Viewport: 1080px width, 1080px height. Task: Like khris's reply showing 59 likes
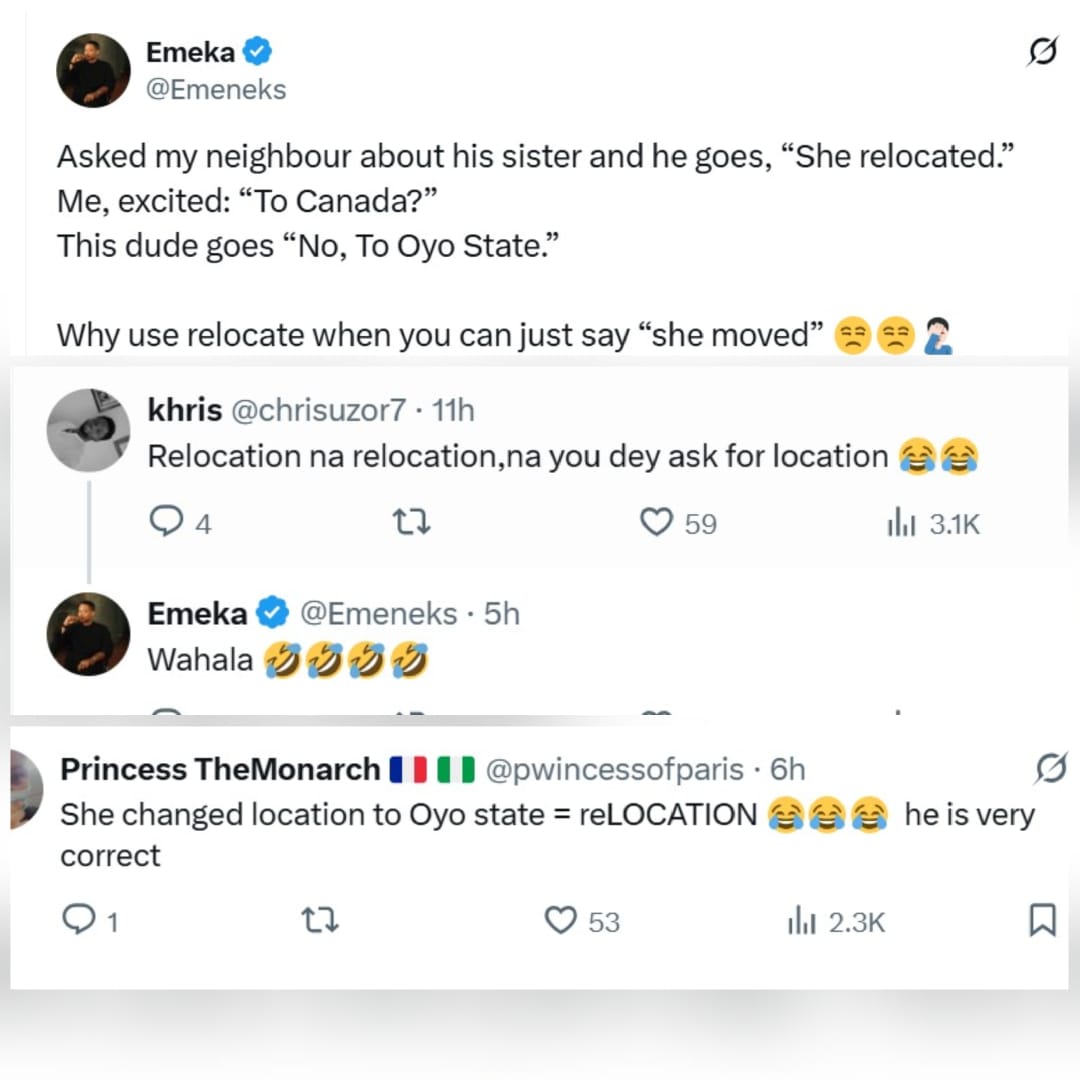point(656,521)
